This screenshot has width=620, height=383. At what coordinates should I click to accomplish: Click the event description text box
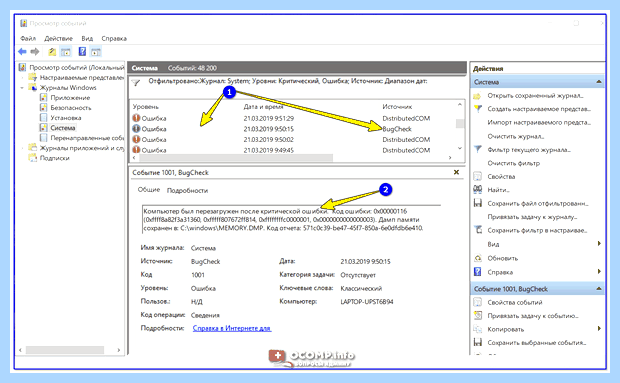[291, 219]
